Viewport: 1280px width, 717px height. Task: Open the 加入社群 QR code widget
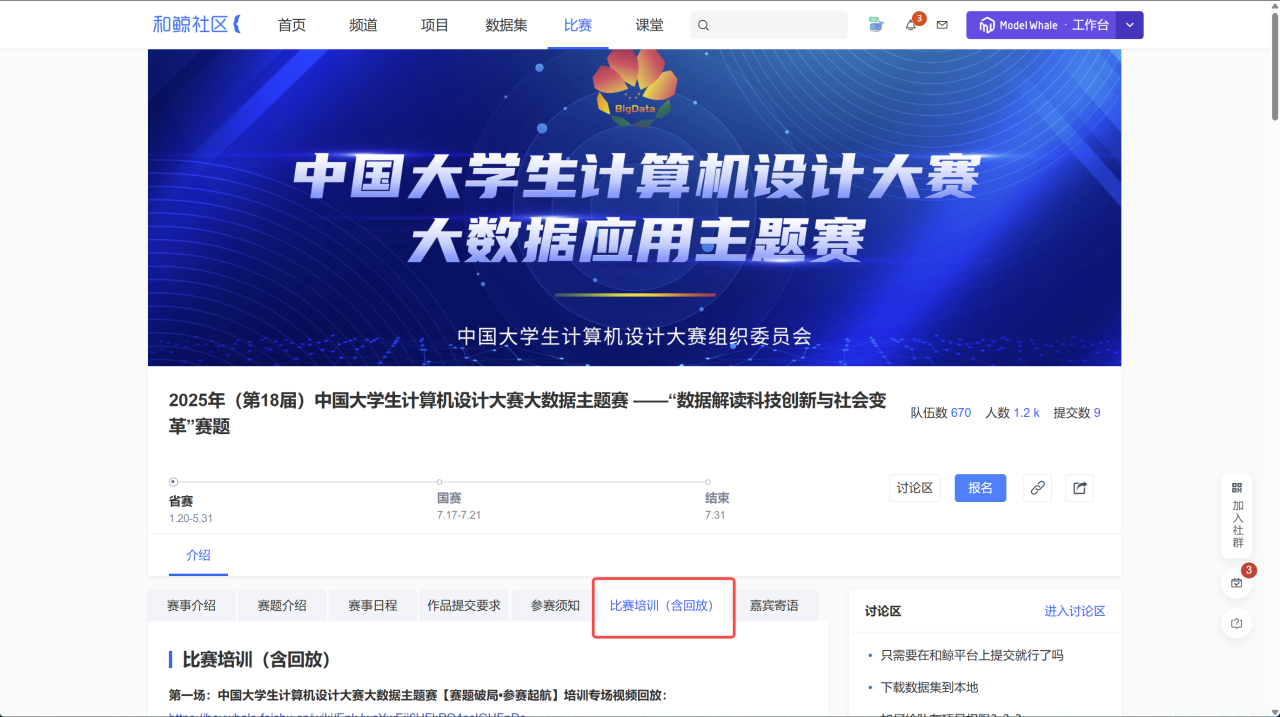[1237, 515]
